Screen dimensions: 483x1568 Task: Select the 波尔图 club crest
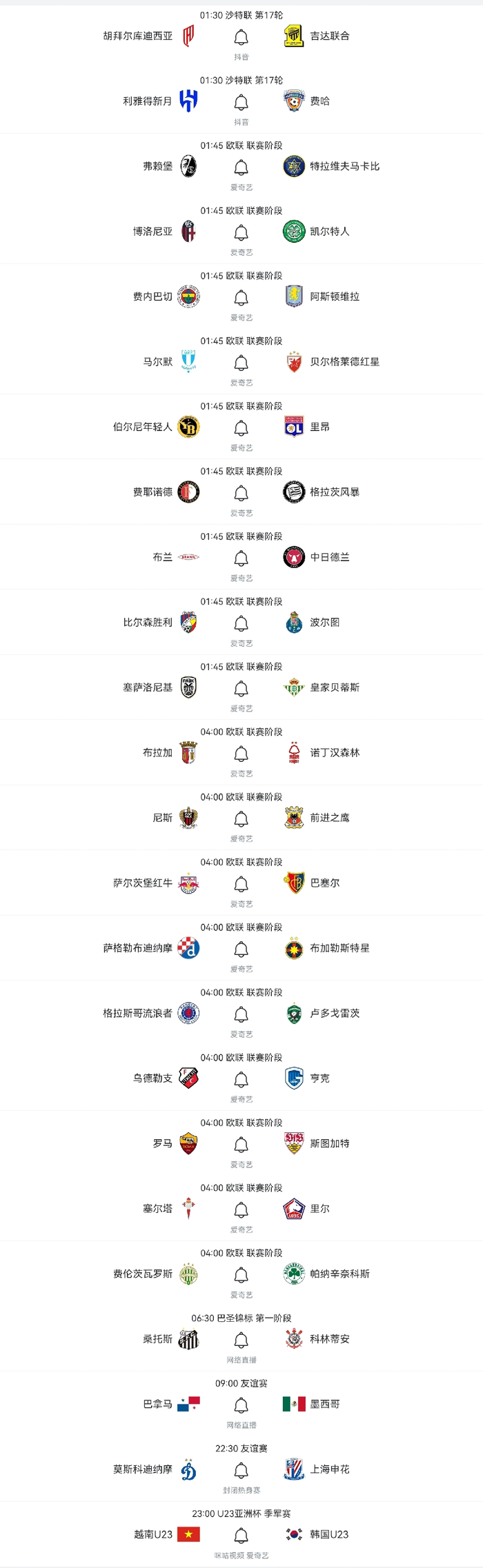click(294, 623)
